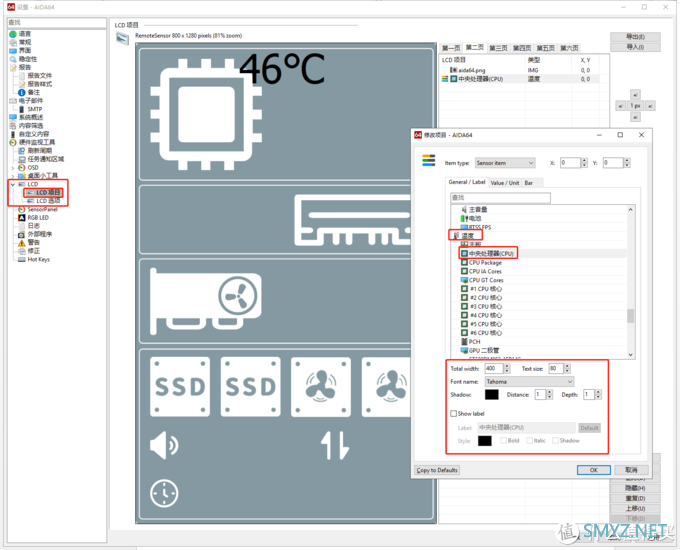Screen dimensions: 680x550
Task: Click the 取消 cancel button
Action: pyautogui.click(x=631, y=470)
